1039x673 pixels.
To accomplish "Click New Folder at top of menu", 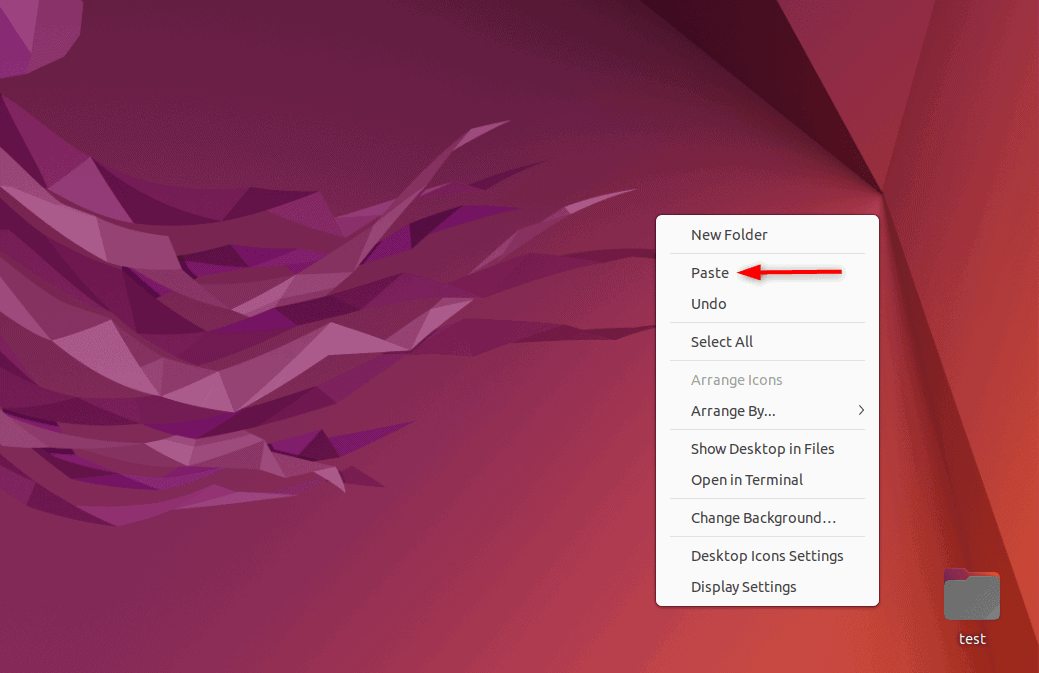I will point(729,234).
